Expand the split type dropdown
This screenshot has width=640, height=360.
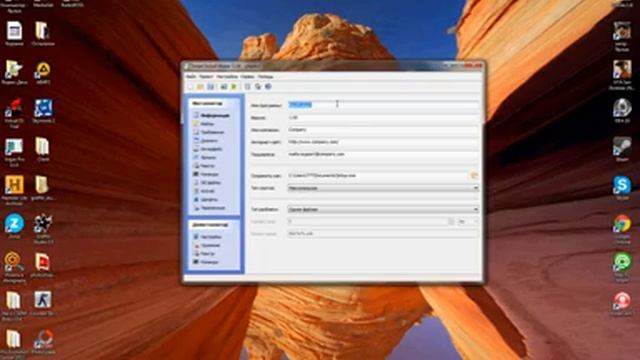click(x=383, y=209)
